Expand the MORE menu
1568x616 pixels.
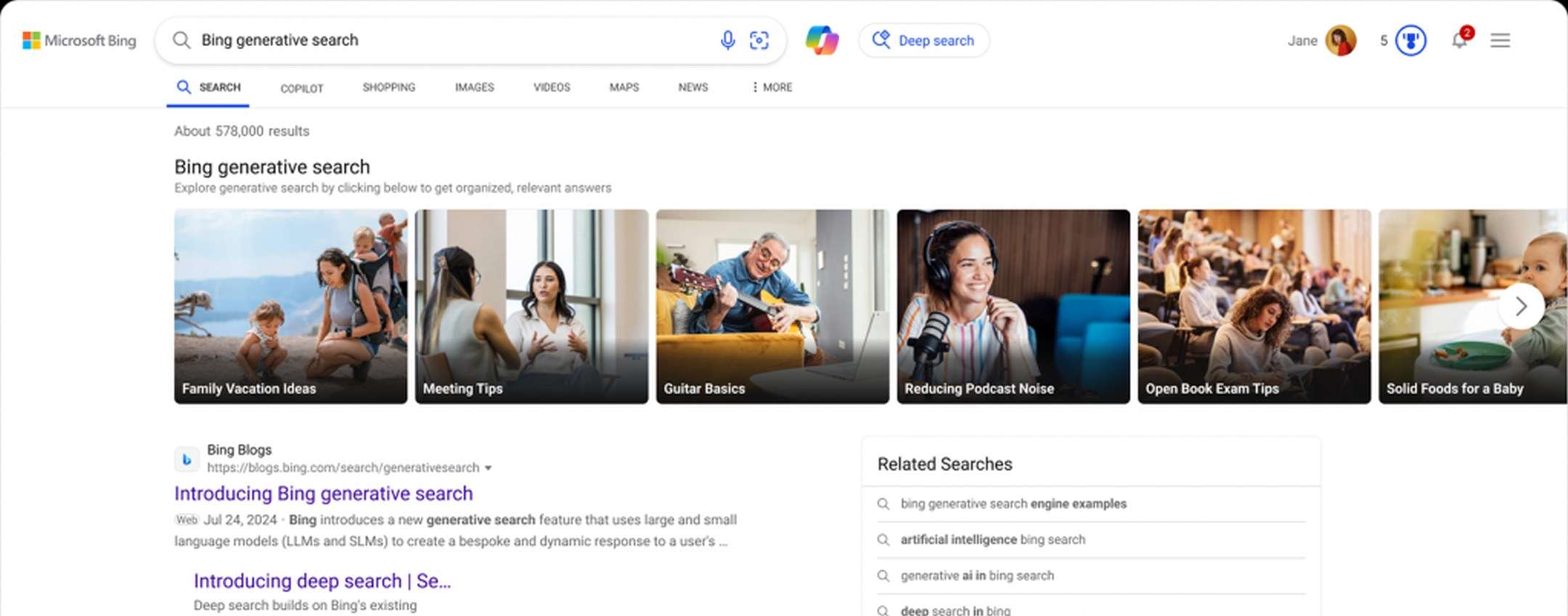pos(772,87)
